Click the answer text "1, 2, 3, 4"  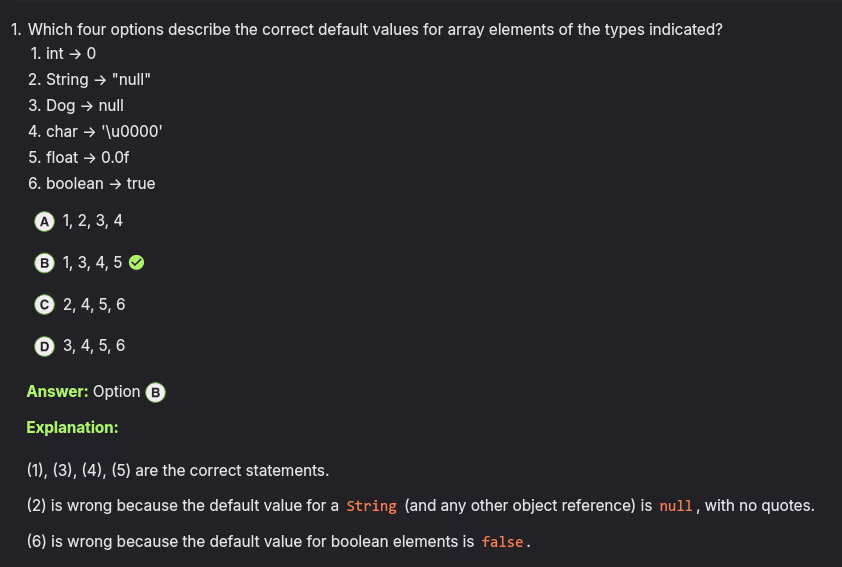click(92, 221)
